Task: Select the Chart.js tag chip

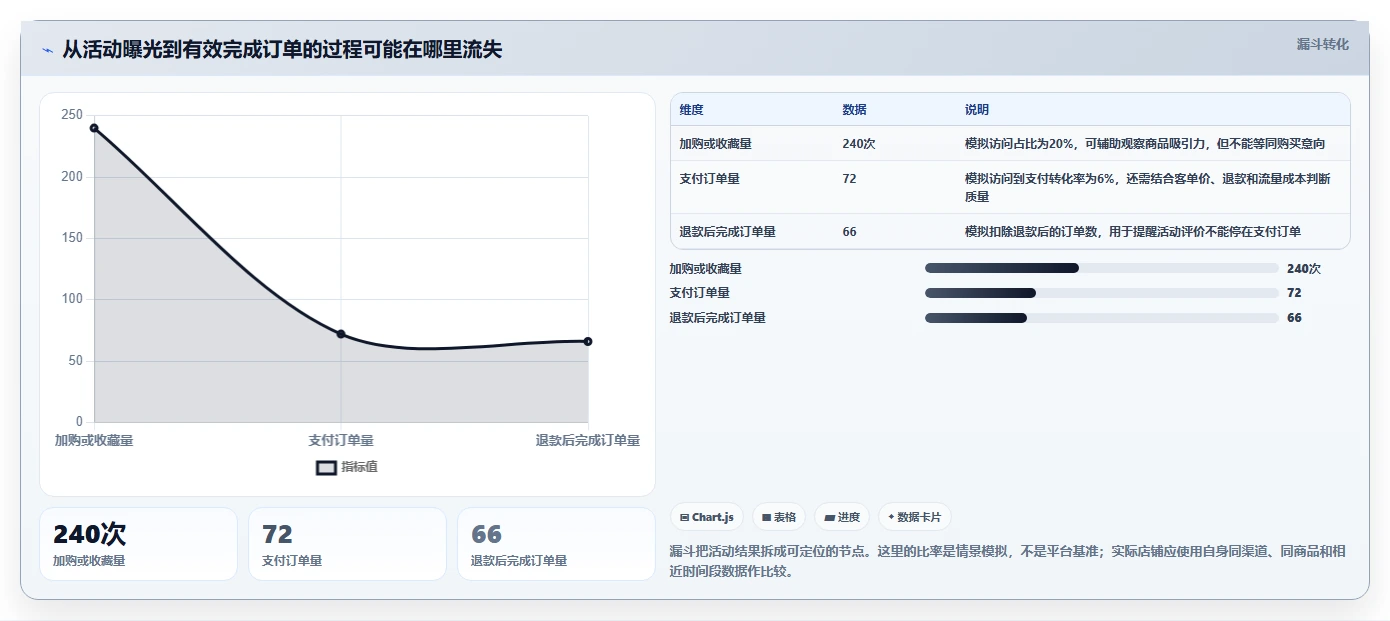Action: (707, 517)
